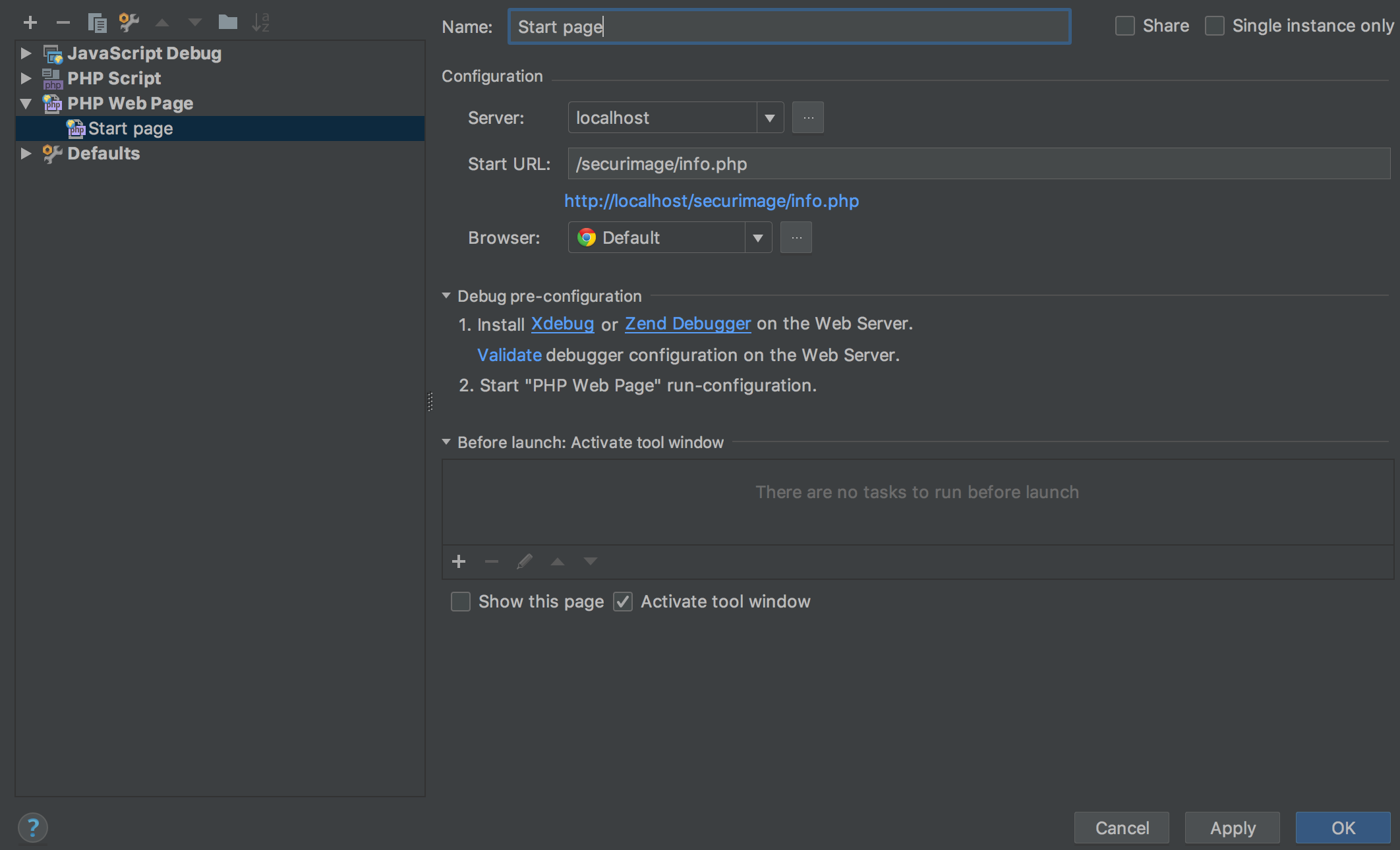Click the sort configurations alphabetically icon
The image size is (1400, 850).
[x=260, y=23]
